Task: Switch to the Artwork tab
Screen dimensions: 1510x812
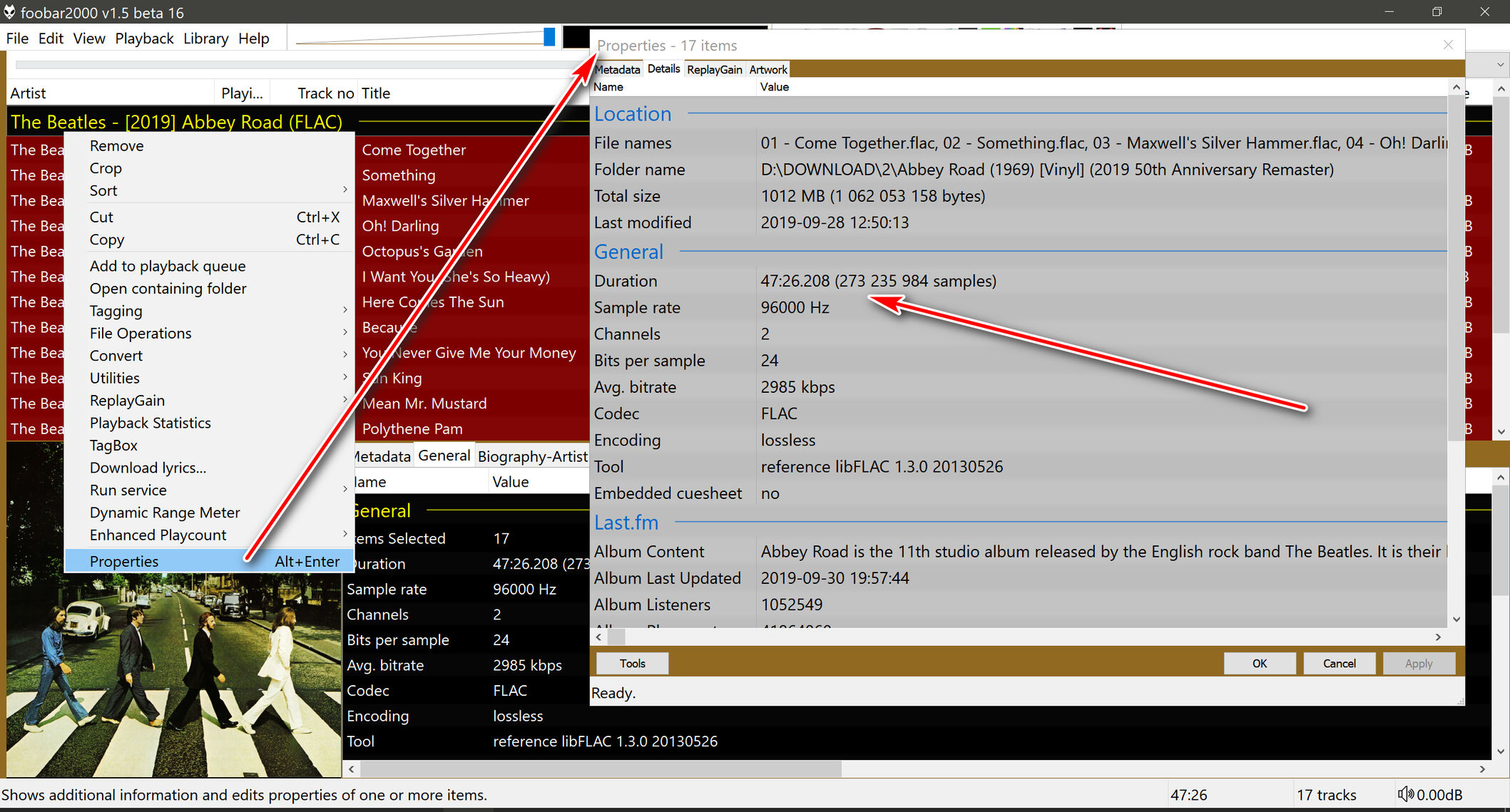Action: click(767, 69)
